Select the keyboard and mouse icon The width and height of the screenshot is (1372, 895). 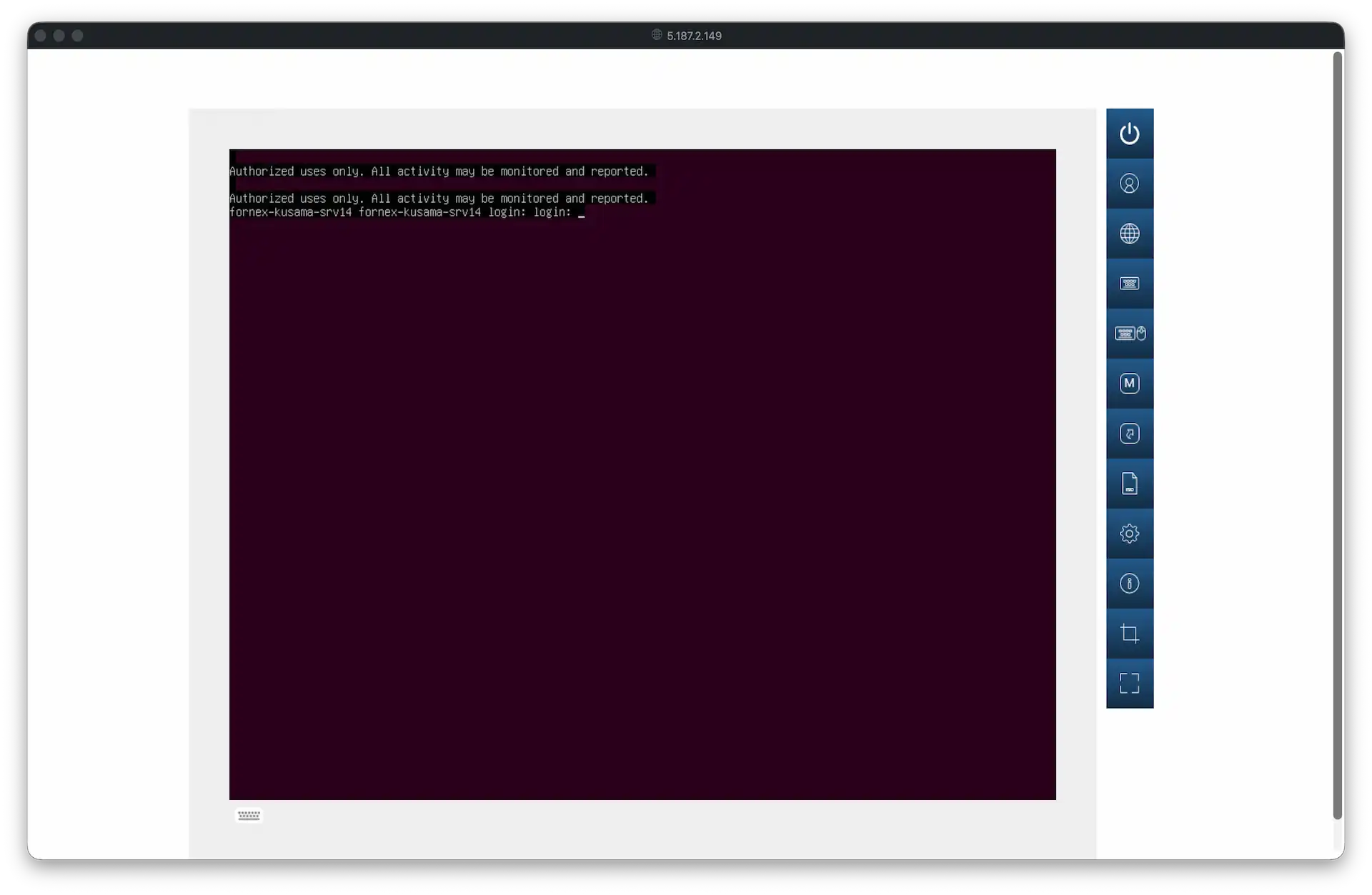pos(1129,334)
